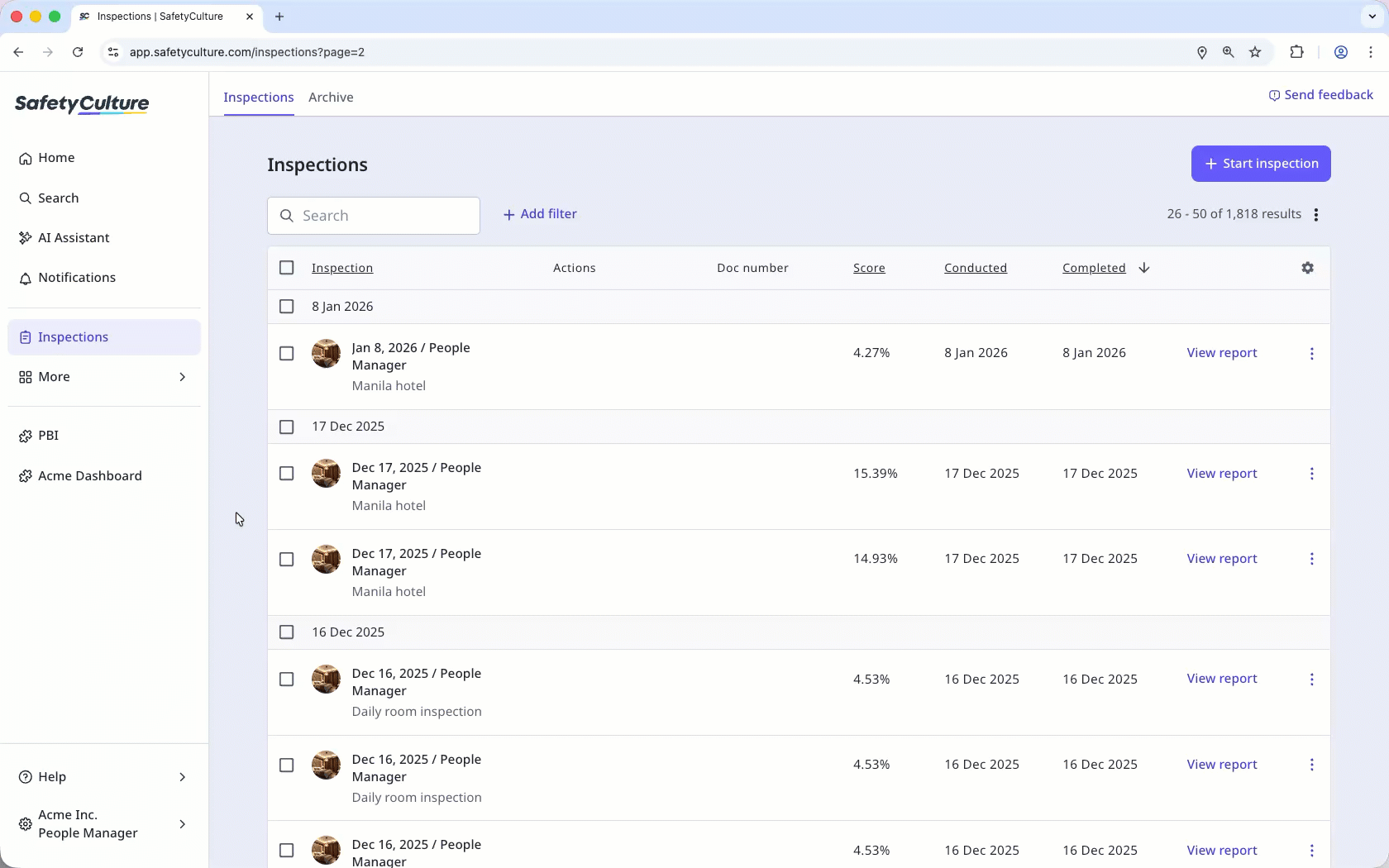
Task: Click the site information icon in the address bar
Action: (113, 52)
